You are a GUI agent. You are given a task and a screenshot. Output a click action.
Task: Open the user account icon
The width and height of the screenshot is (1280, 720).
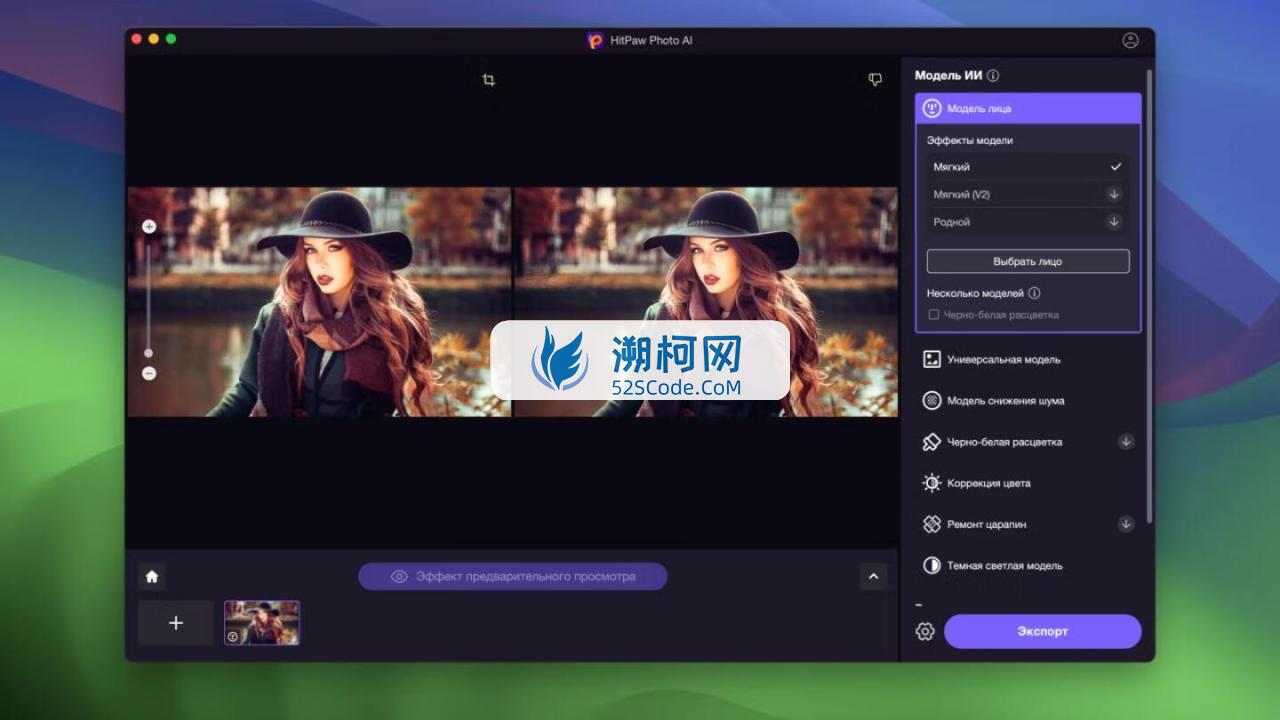coord(1130,40)
